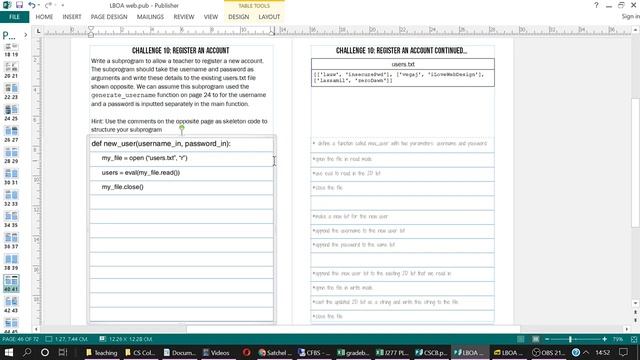Screen dimensions: 640x360
Task: Switch to two-page spread view in the status bar
Action: click(536, 339)
